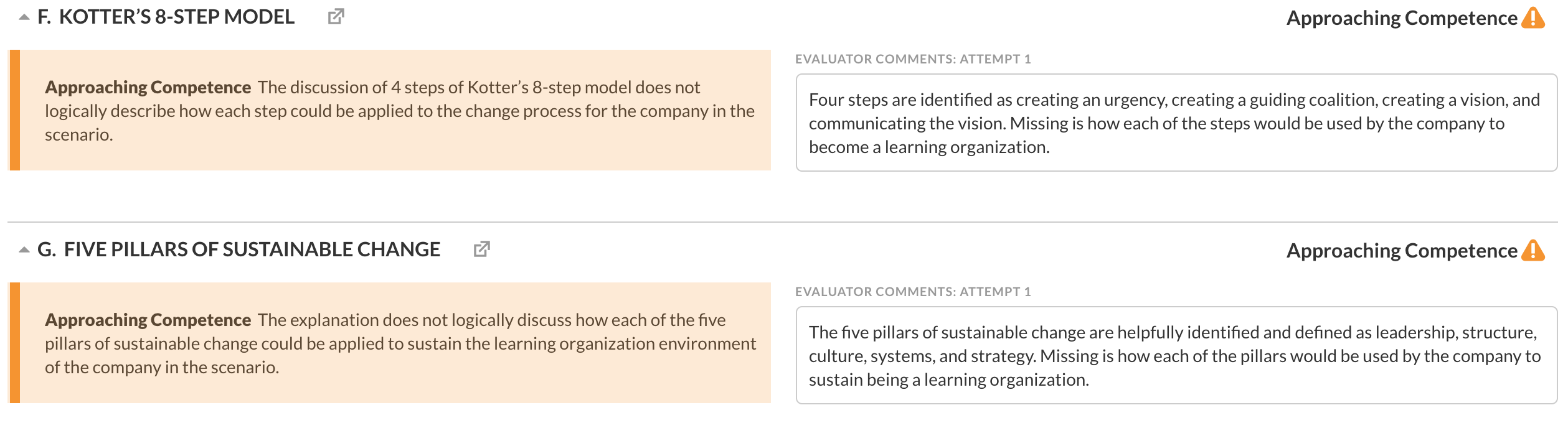Click Evaluator Comments: Attempt 1 label for section F
This screenshot has height=428, width=1568.
click(913, 59)
